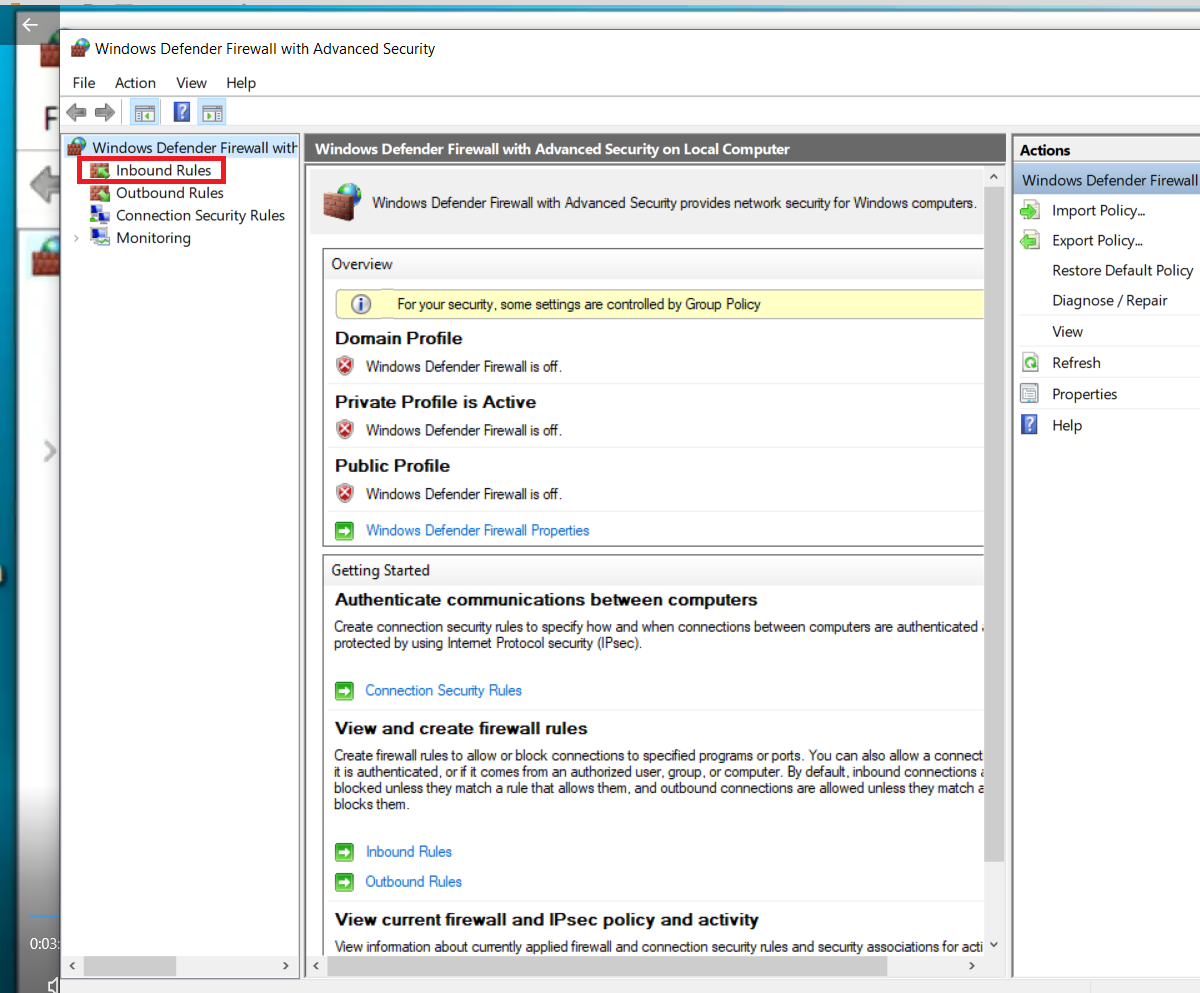Viewport: 1200px width, 993px height.
Task: Click center pane vertical scrollbar down arrow
Action: pyautogui.click(x=993, y=945)
